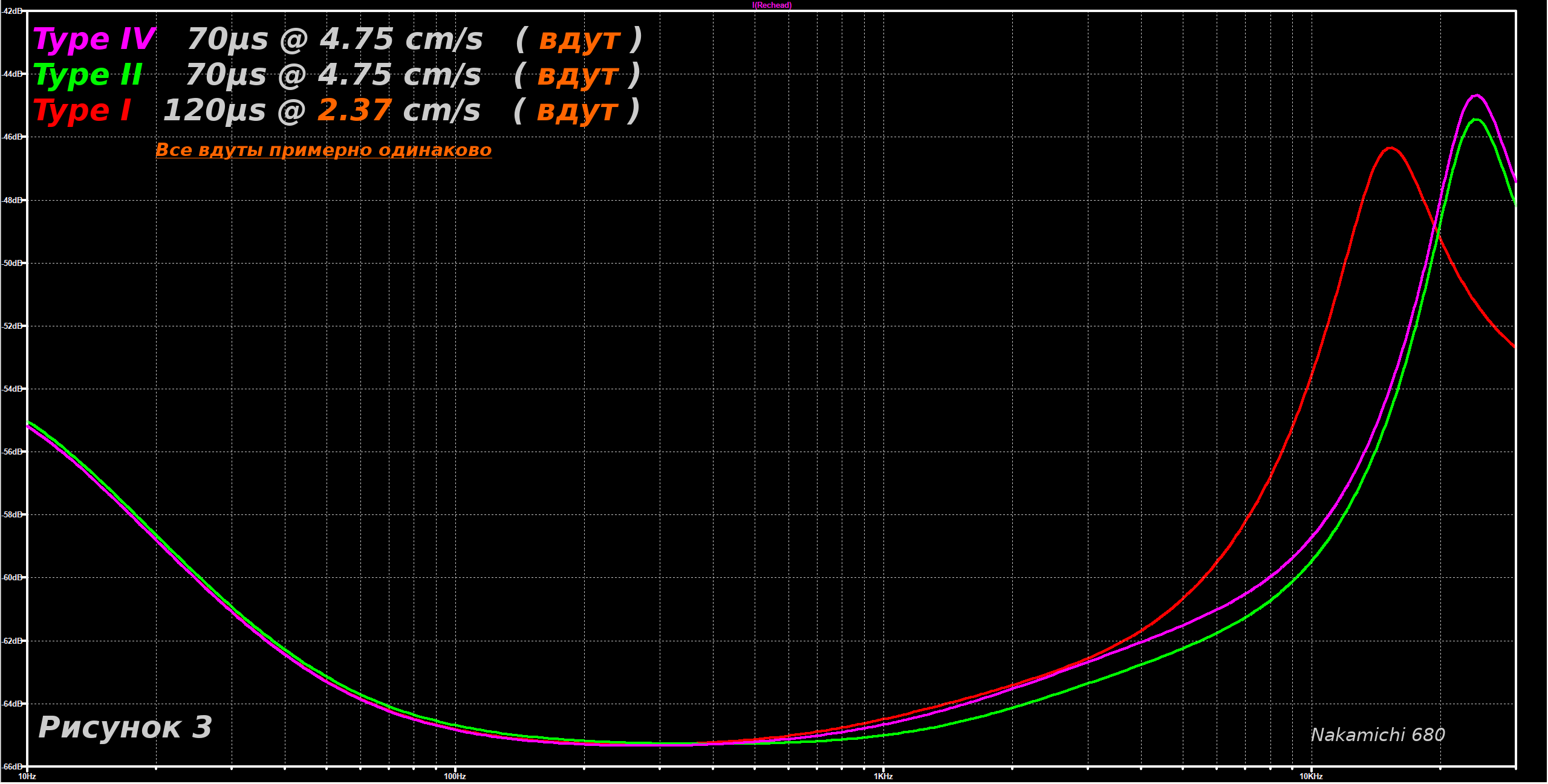The height and width of the screenshot is (784, 1548).
Task: Click the peak of the green curve
Action: tap(1477, 120)
